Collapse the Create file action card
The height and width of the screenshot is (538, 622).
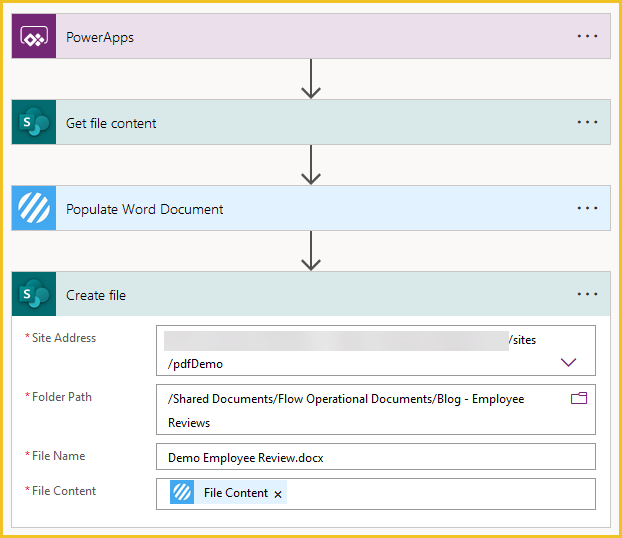(311, 294)
